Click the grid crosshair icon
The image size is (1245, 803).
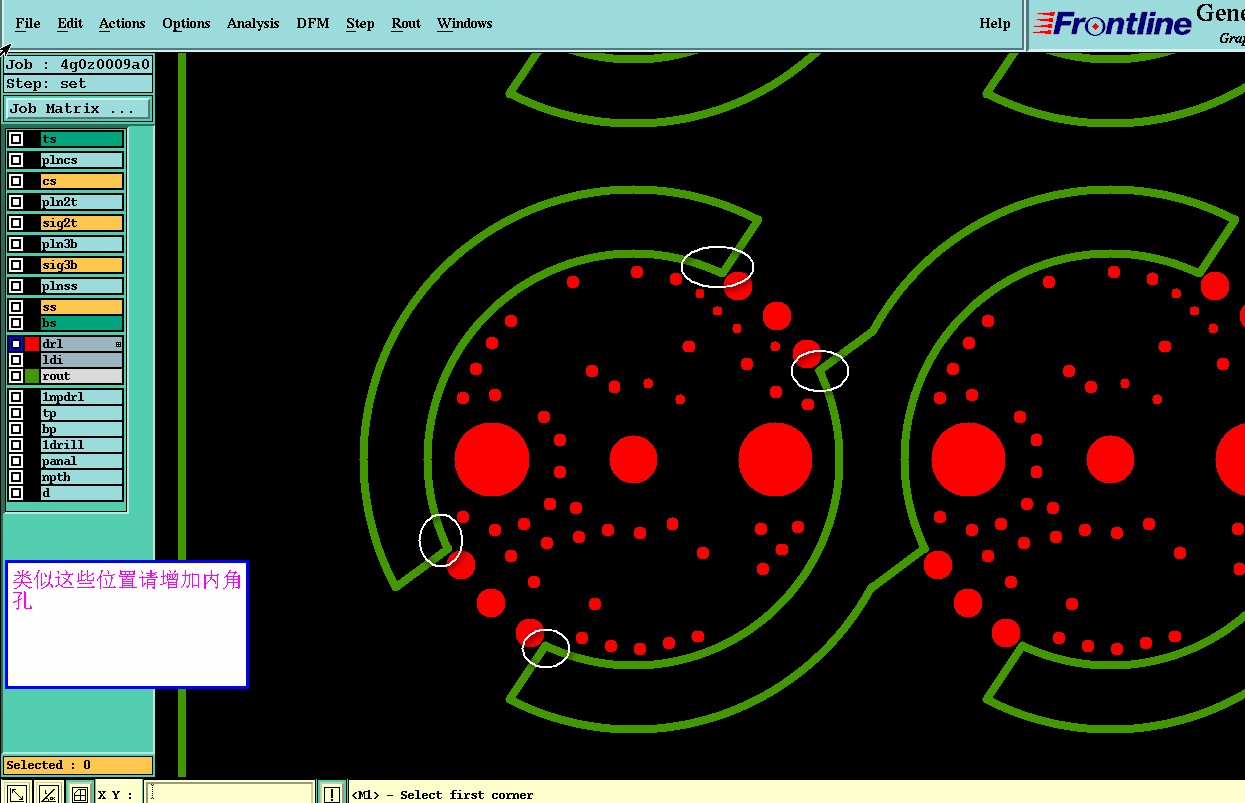(x=80, y=794)
